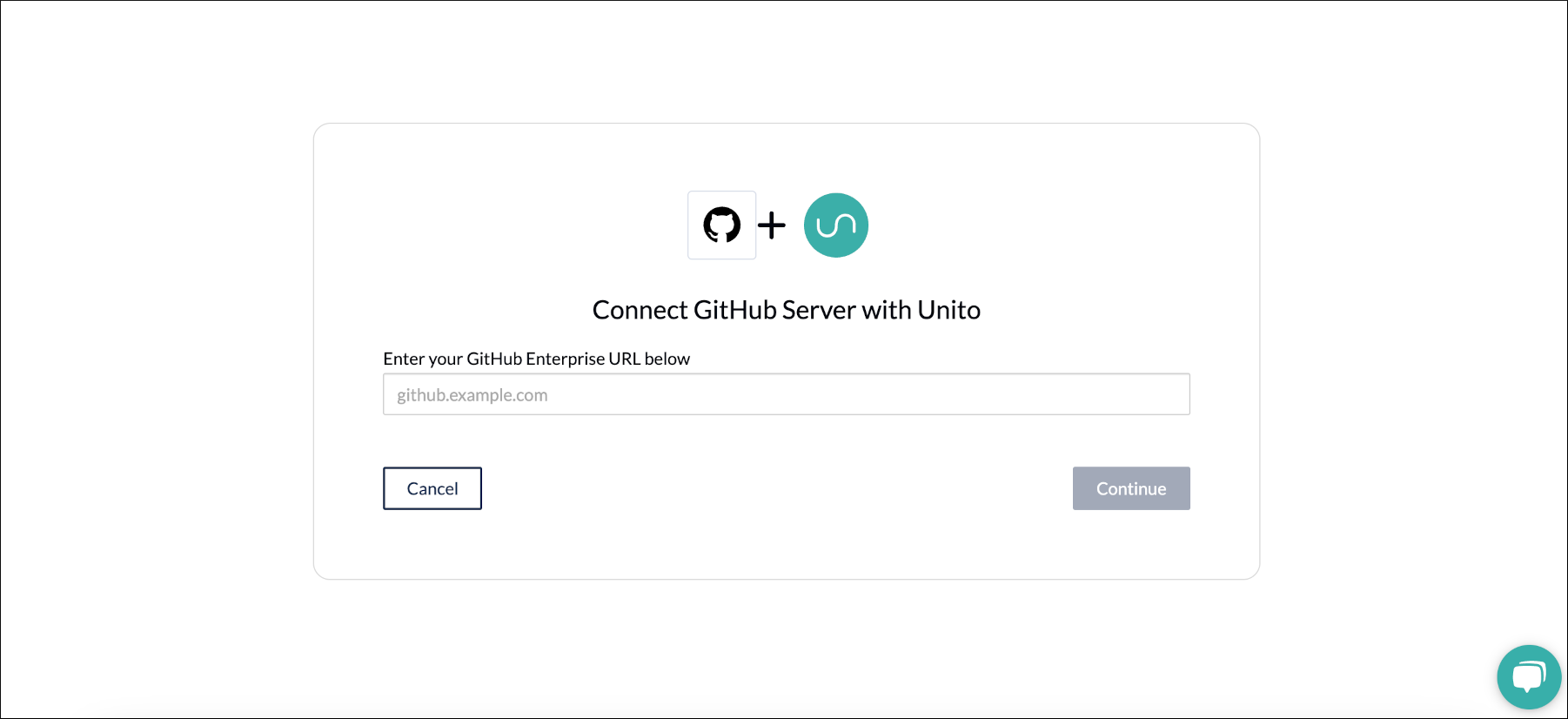Click the Enter your GitHub Enterprise URL label
Image resolution: width=1568 pixels, height=719 pixels.
tap(536, 358)
